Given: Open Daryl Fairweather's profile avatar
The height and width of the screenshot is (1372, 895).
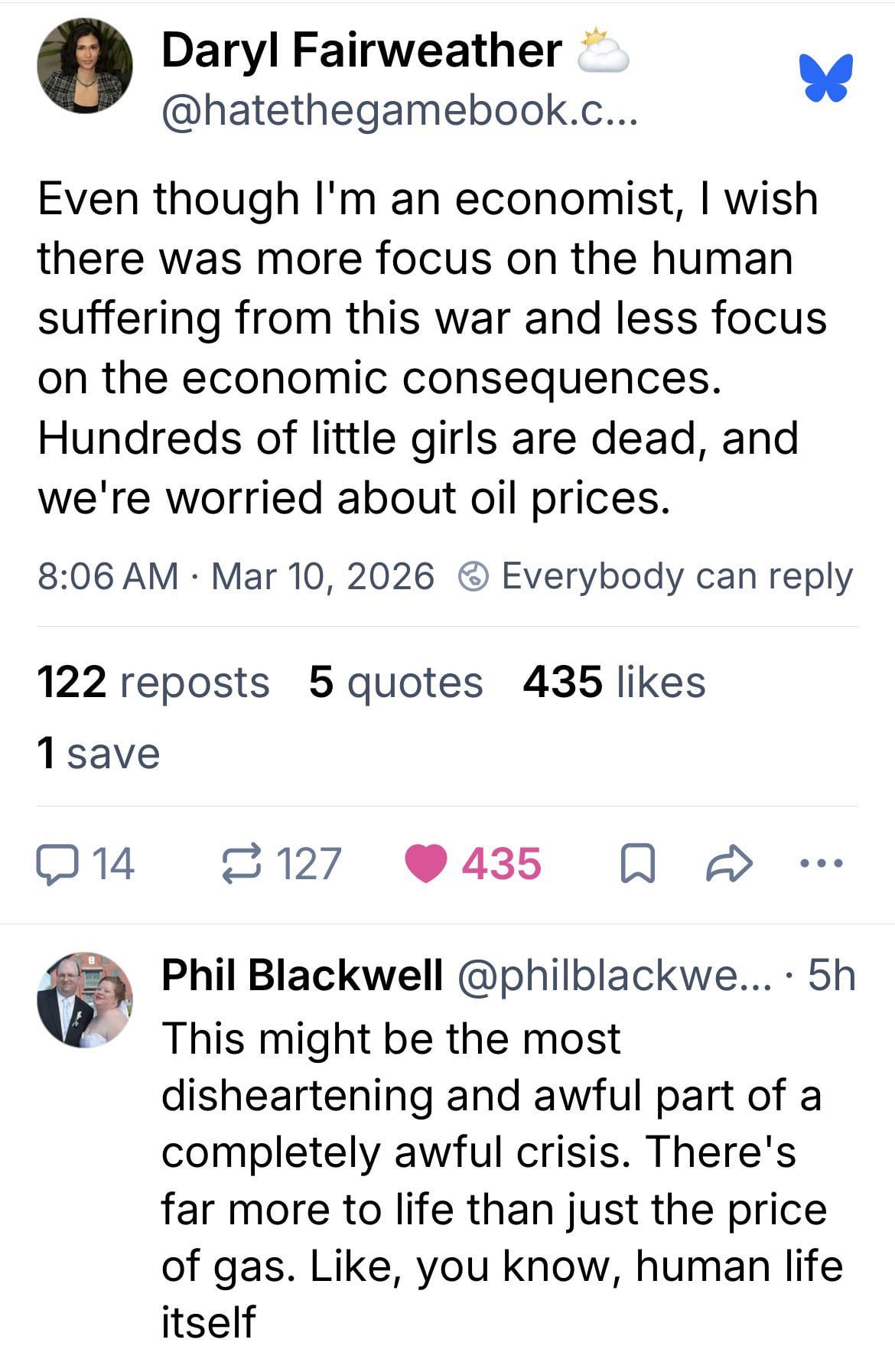Looking at the screenshot, I should (x=84, y=67).
